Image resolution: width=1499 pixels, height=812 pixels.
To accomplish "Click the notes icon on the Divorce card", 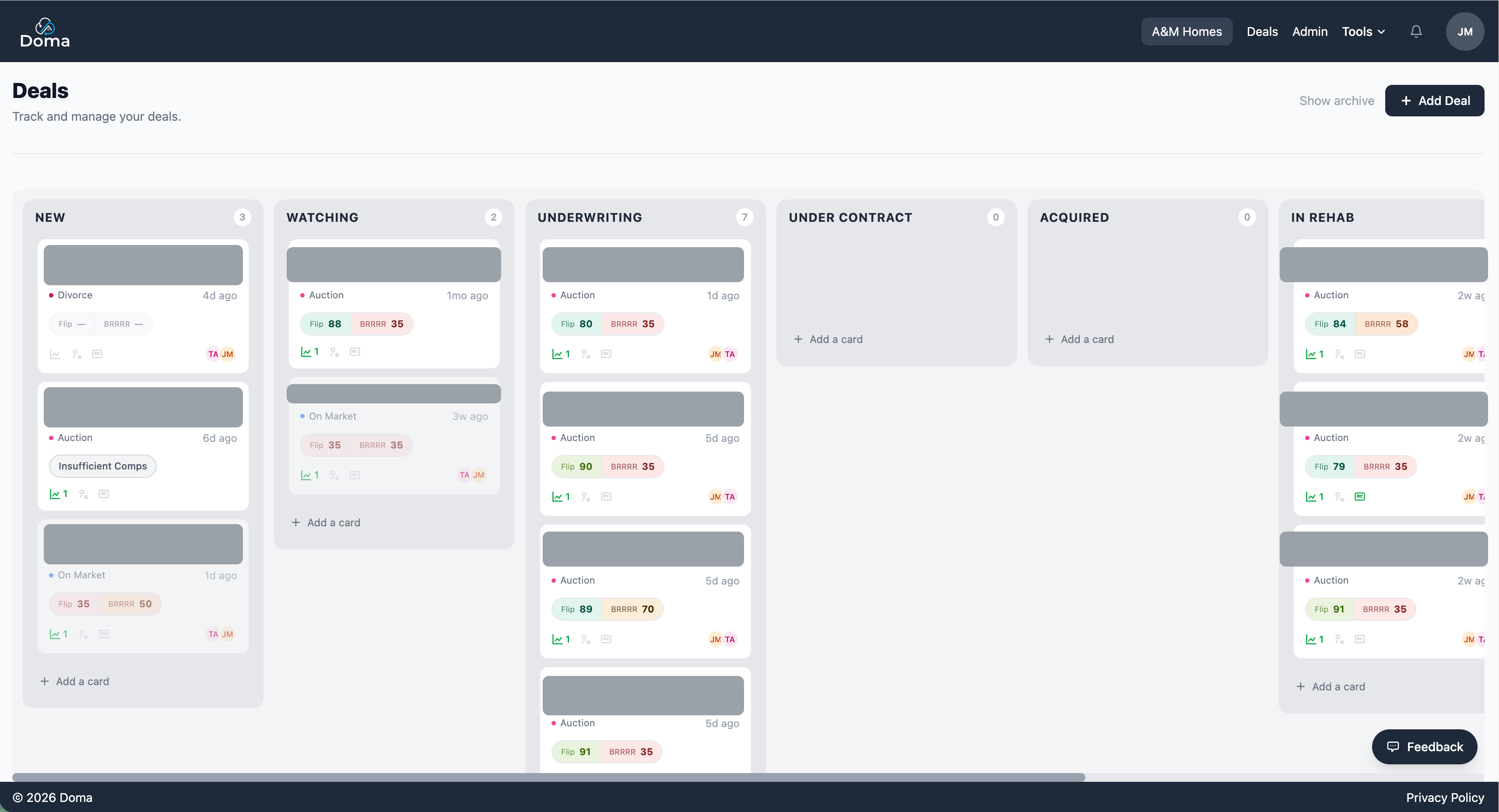I will click(97, 353).
